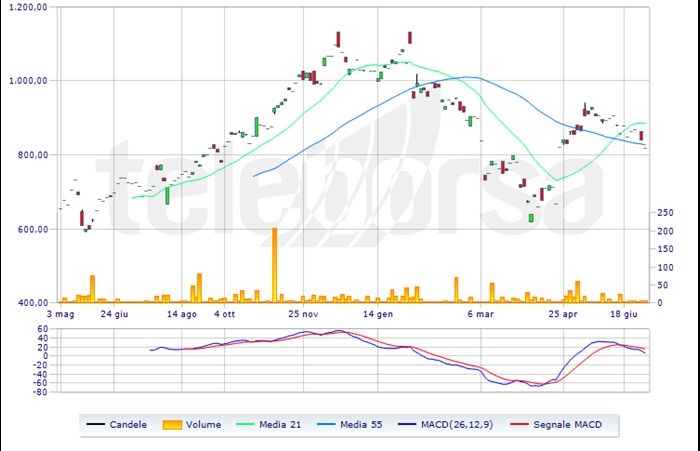Click the 4 ott date label
This screenshot has height=451, width=700.
[x=224, y=314]
